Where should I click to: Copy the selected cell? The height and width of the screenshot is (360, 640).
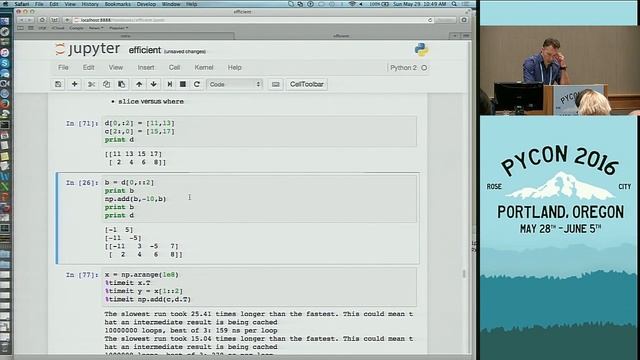(106, 84)
